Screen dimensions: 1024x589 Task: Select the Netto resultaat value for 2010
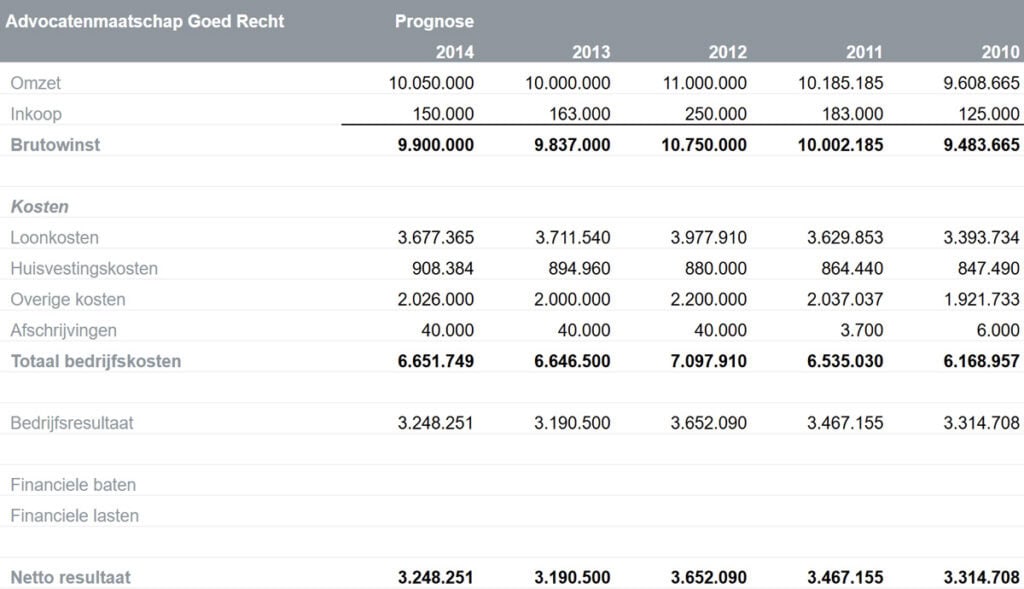(981, 578)
